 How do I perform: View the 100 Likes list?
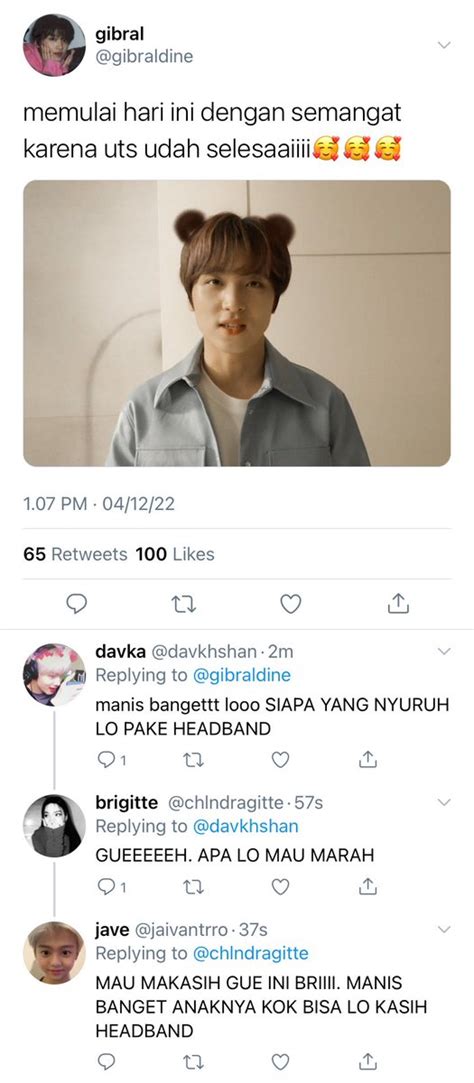tap(175, 554)
